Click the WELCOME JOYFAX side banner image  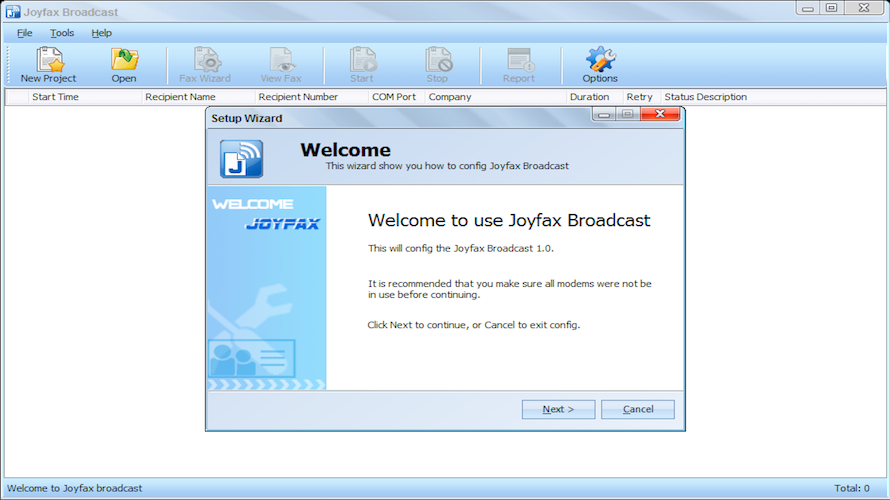coord(267,288)
